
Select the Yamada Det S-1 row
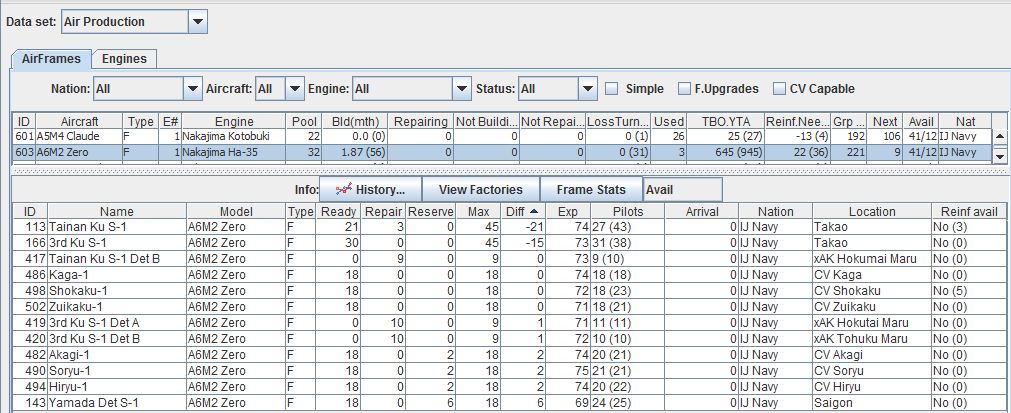[509, 403]
